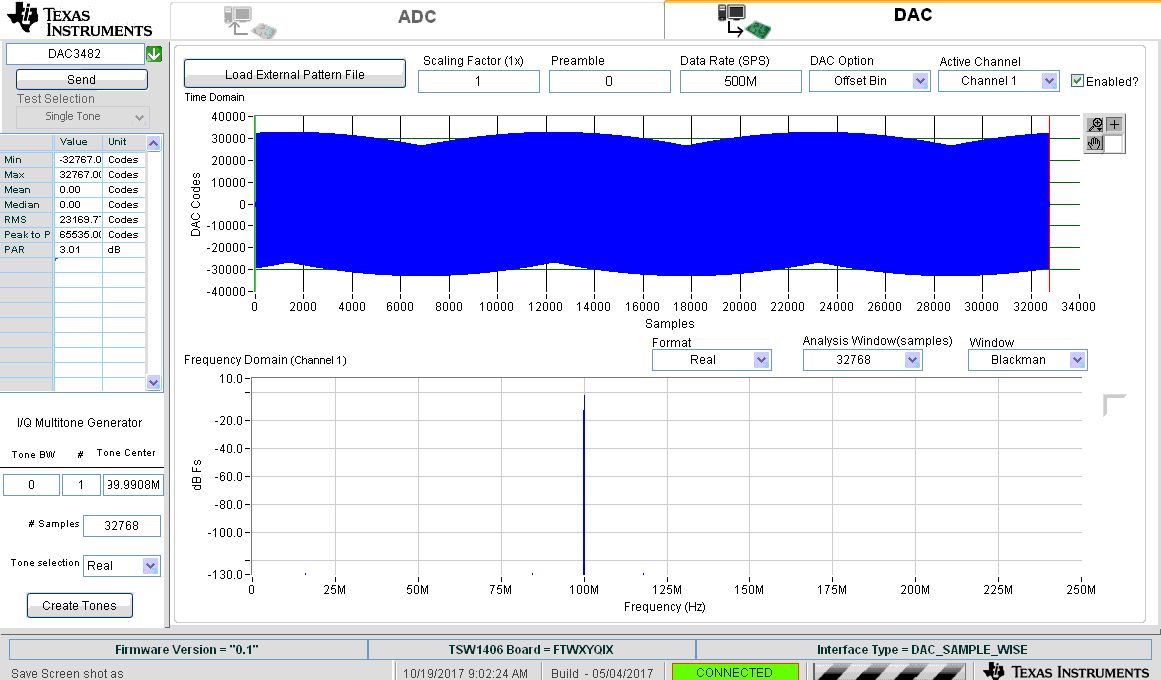1161x680 pixels.
Task: Click the number of tones input field
Action: [81, 484]
